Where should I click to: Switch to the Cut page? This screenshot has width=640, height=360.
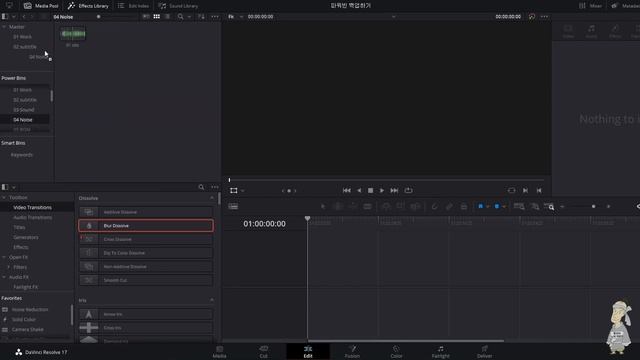coord(264,352)
